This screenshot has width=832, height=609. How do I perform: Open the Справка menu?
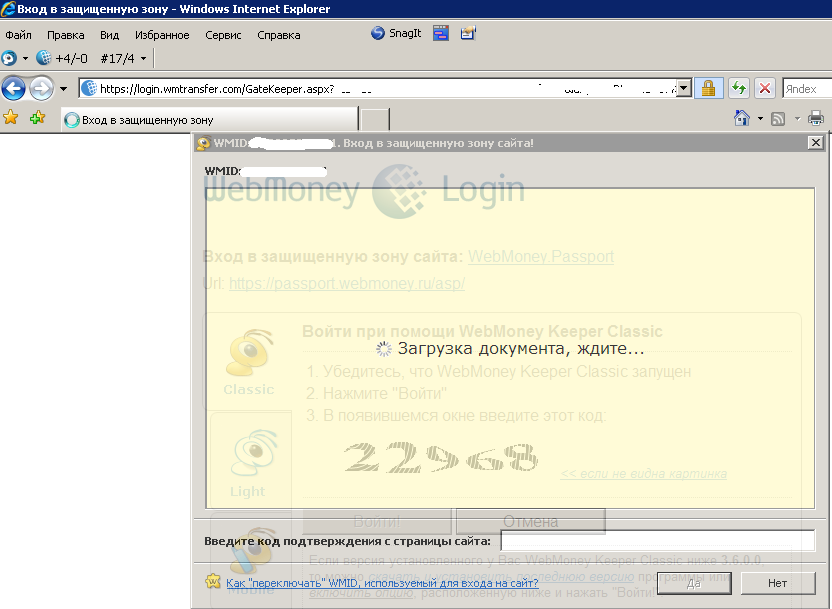point(279,35)
